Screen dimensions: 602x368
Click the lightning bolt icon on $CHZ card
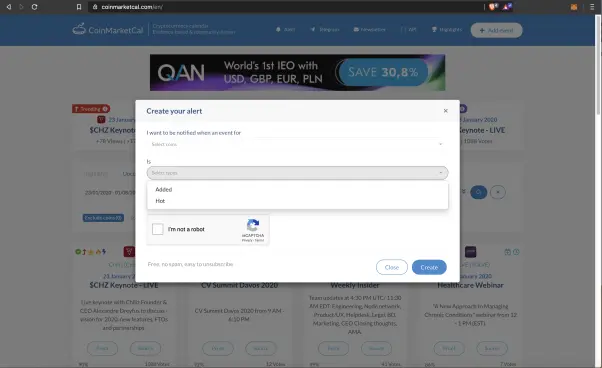[104, 252]
